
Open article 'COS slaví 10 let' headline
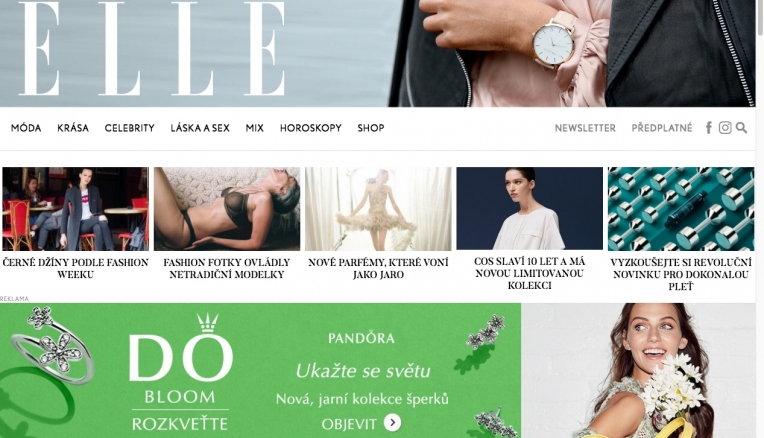point(530,273)
